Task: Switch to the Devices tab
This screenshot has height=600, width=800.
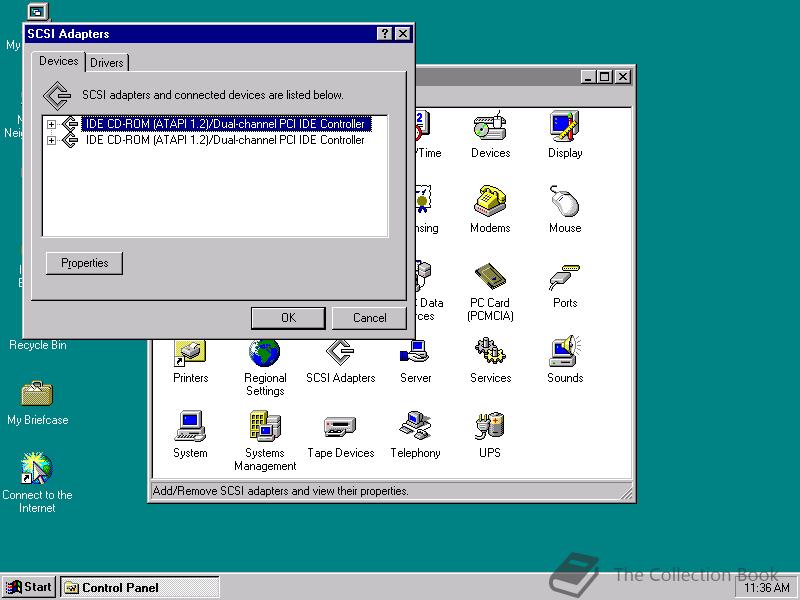Action: tap(58, 61)
